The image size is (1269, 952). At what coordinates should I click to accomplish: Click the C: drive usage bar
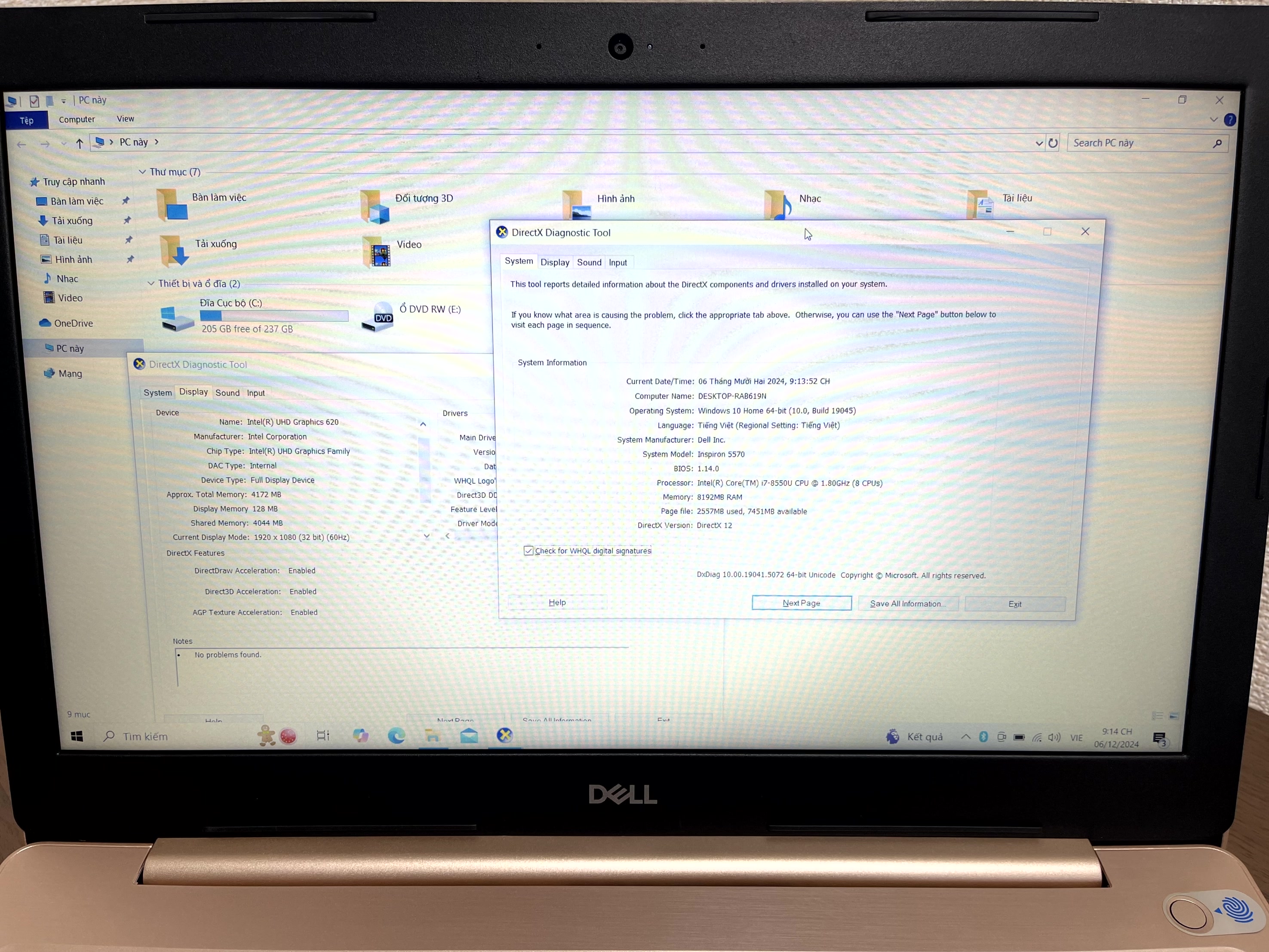pyautogui.click(x=273, y=316)
